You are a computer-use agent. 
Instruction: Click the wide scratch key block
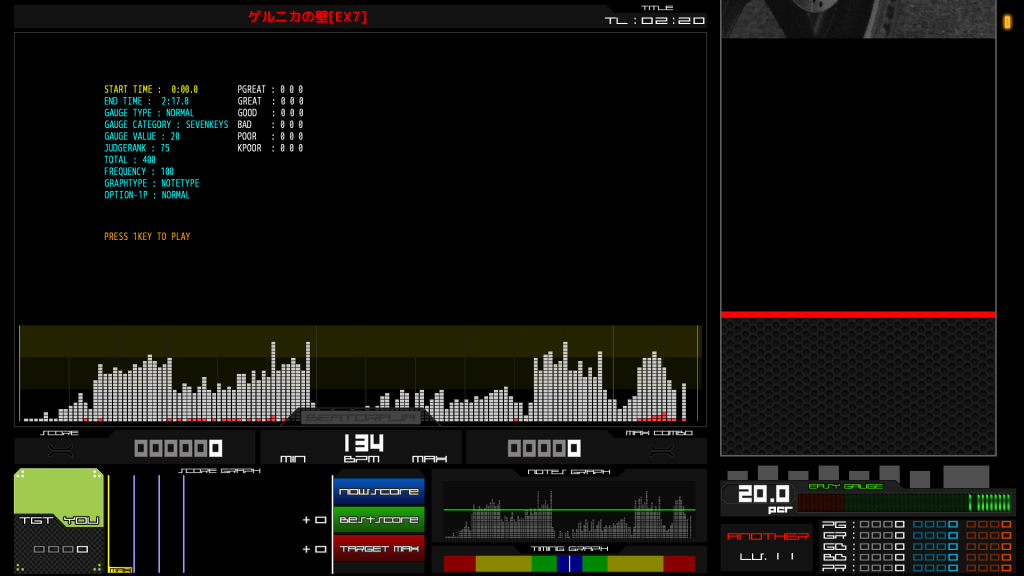[x=965, y=476]
